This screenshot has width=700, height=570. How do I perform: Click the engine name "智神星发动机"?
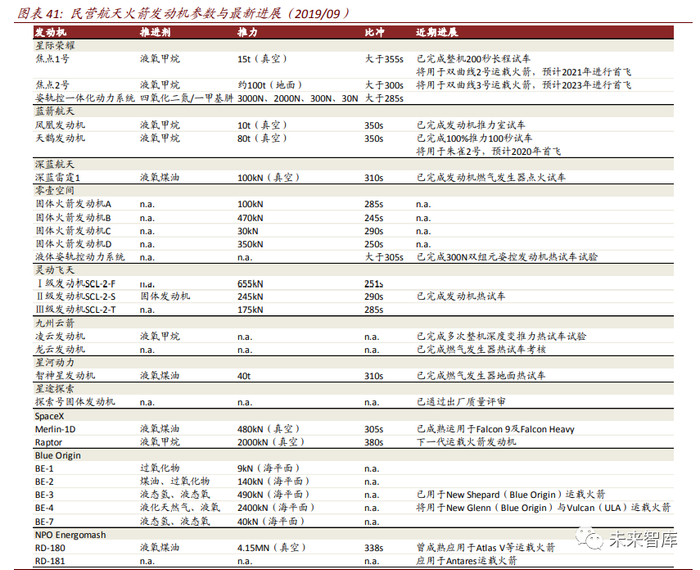(x=65, y=375)
